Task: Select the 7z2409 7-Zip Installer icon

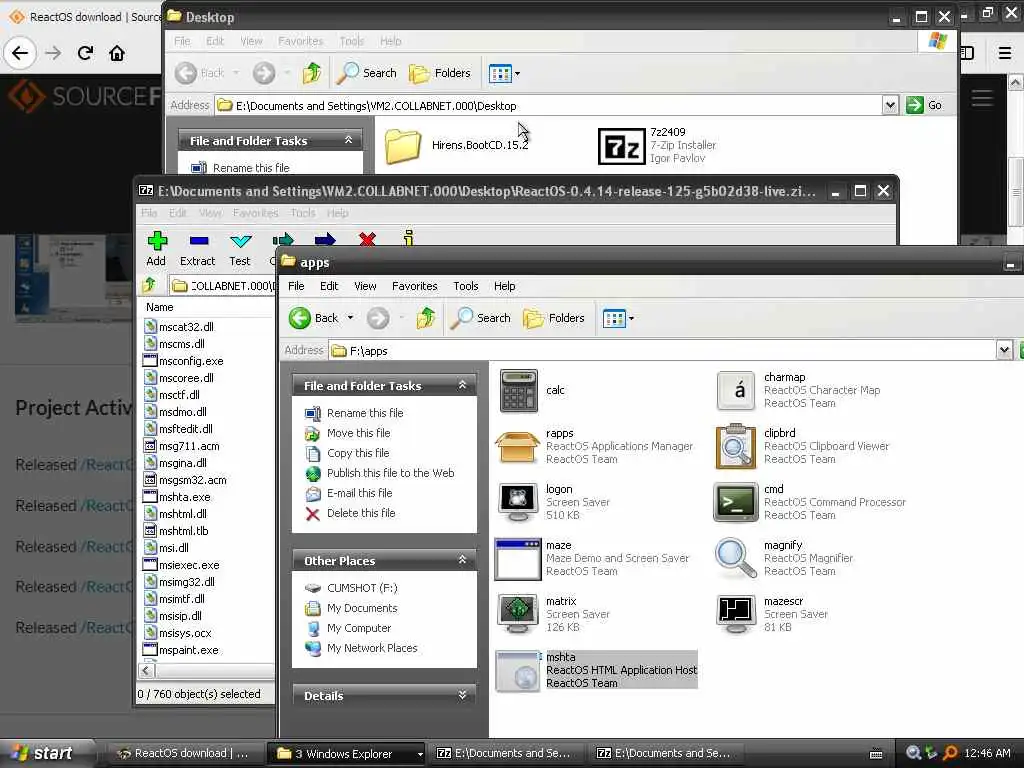Action: tap(621, 146)
